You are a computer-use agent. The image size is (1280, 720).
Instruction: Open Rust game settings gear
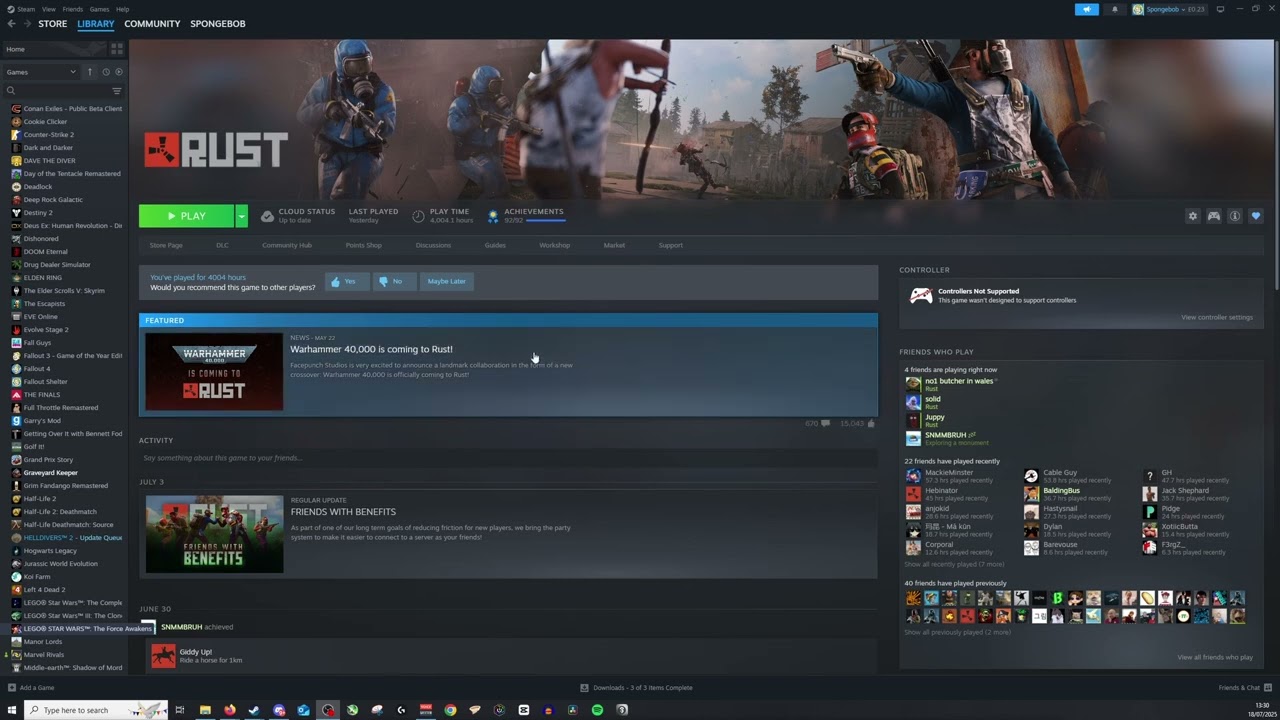point(1192,216)
